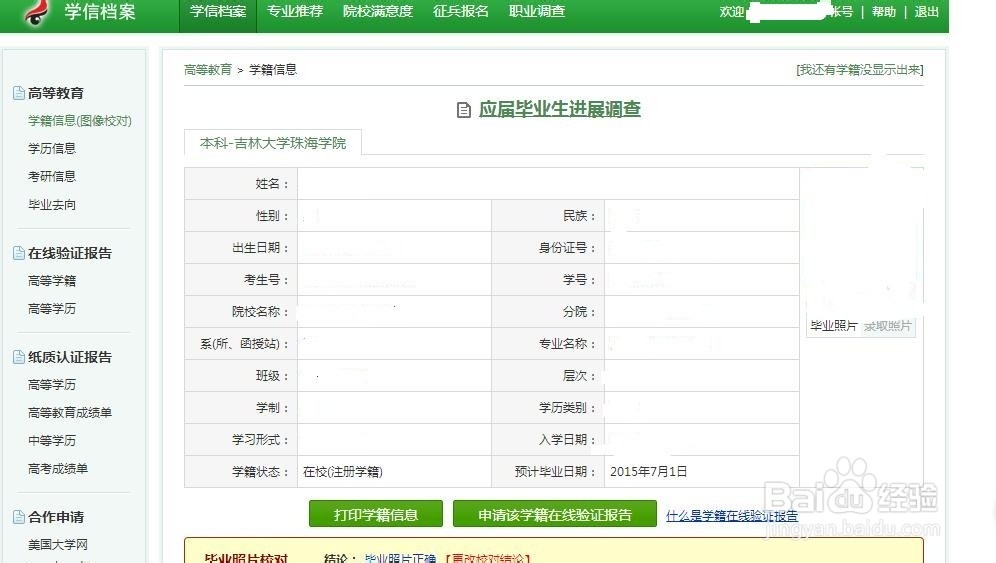Open the 院校满意度 navigation item

pos(377,11)
